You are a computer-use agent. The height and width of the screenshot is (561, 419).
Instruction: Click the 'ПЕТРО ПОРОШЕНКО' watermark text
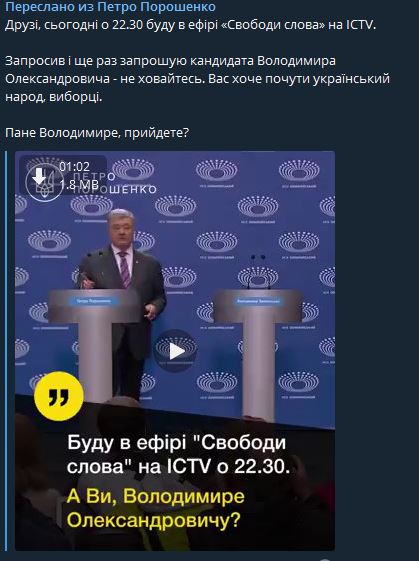click(115, 183)
